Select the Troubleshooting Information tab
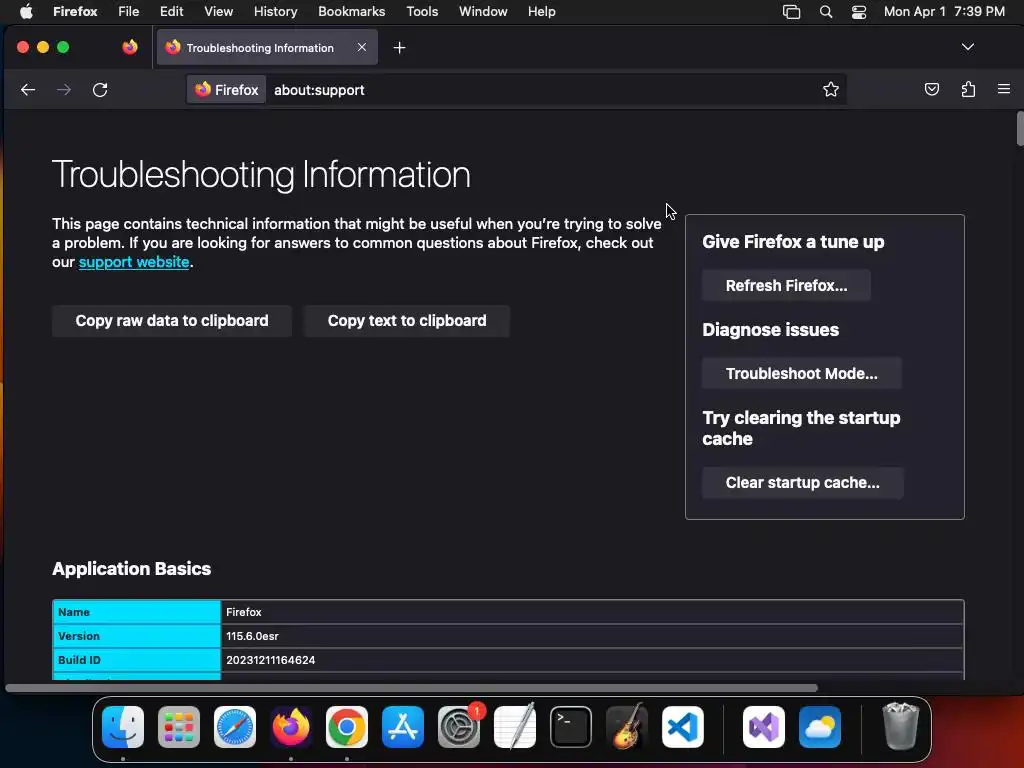The height and width of the screenshot is (768, 1024). 260,48
